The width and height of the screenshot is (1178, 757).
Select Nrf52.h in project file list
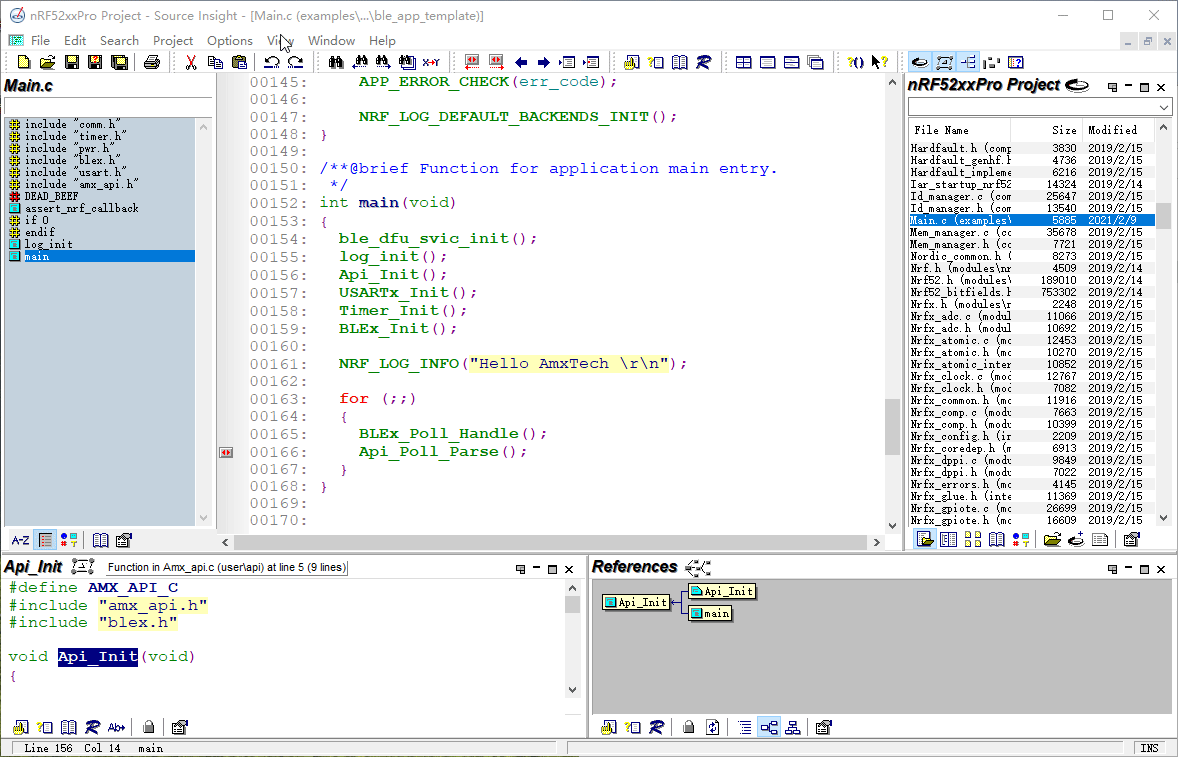(x=1031, y=280)
